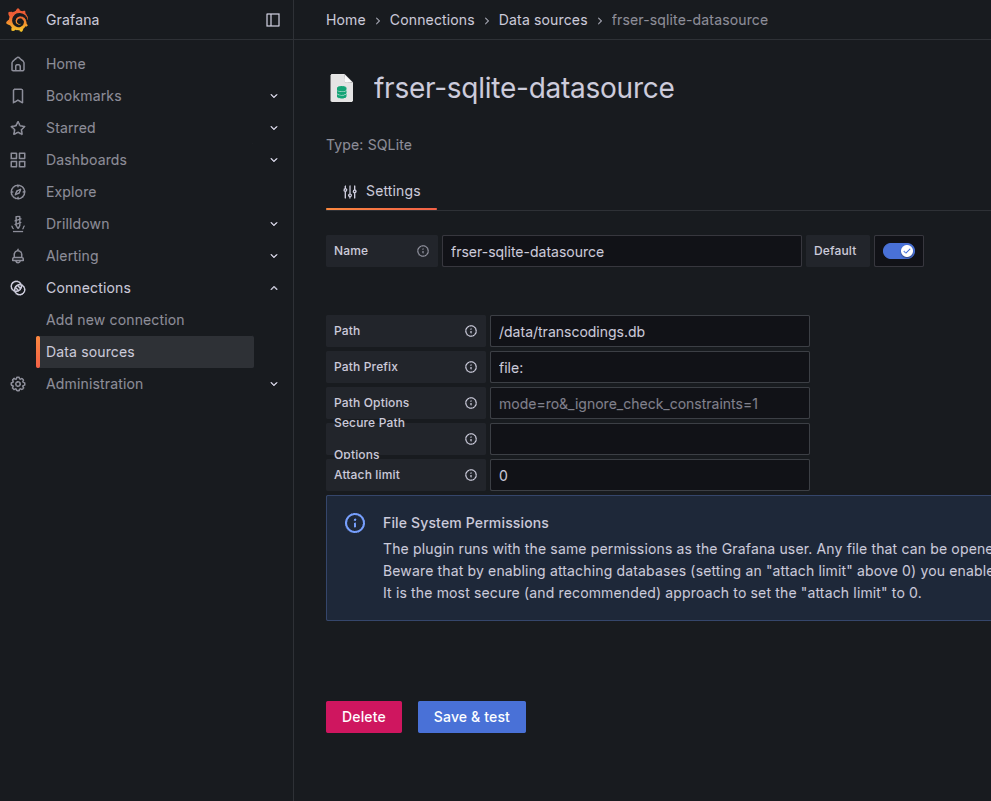Select Data sources in the sidebar
Screen dimensions: 991x801
point(145,352)
